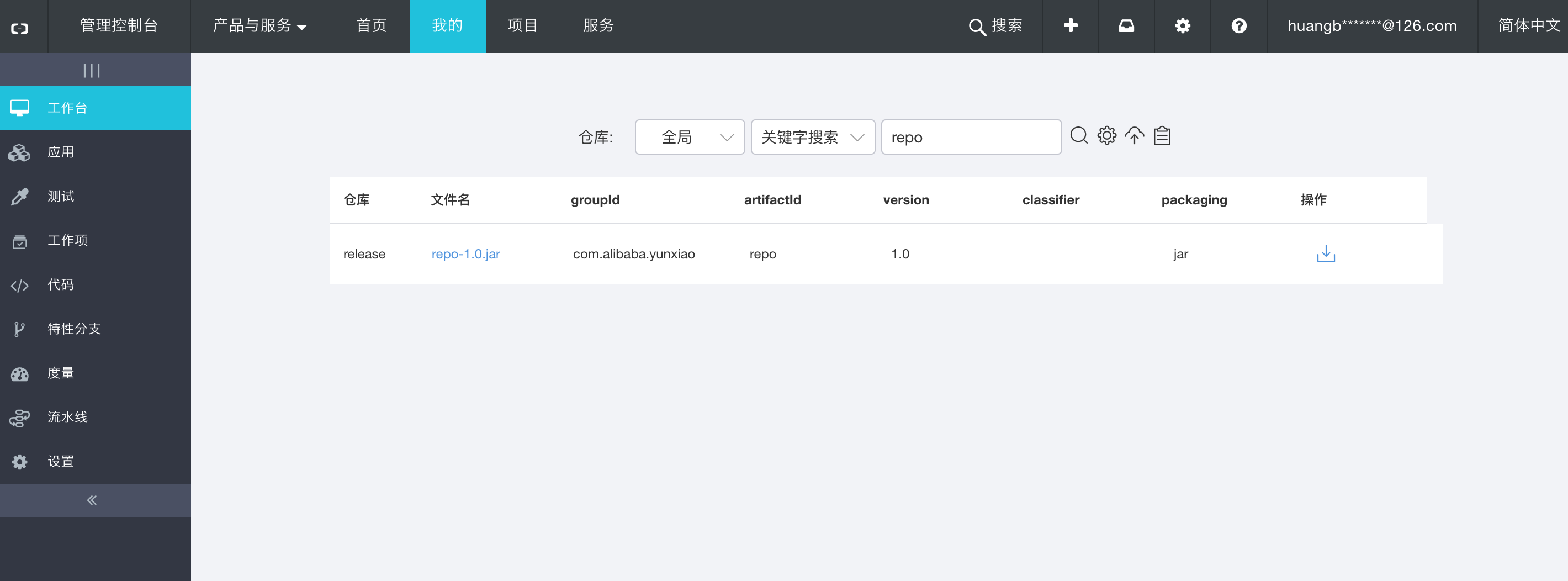Click the plus create icon

click(1071, 25)
